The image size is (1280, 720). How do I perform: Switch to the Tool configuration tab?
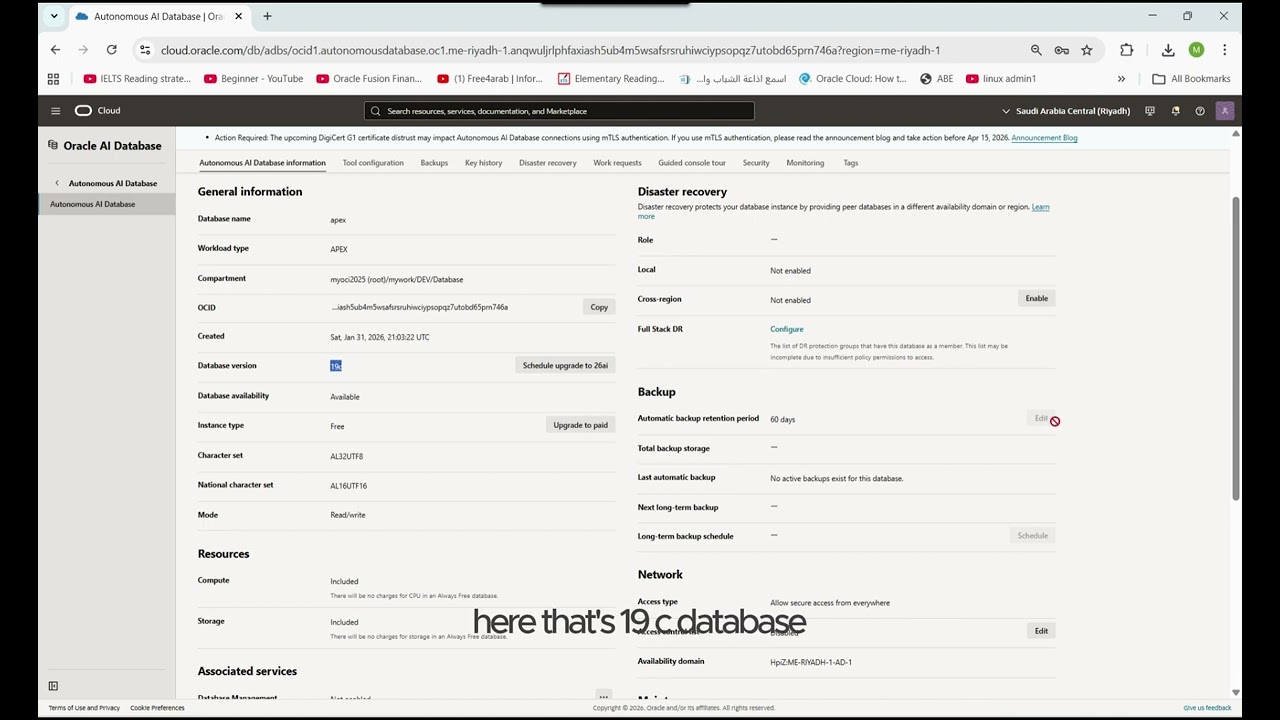[x=373, y=163]
